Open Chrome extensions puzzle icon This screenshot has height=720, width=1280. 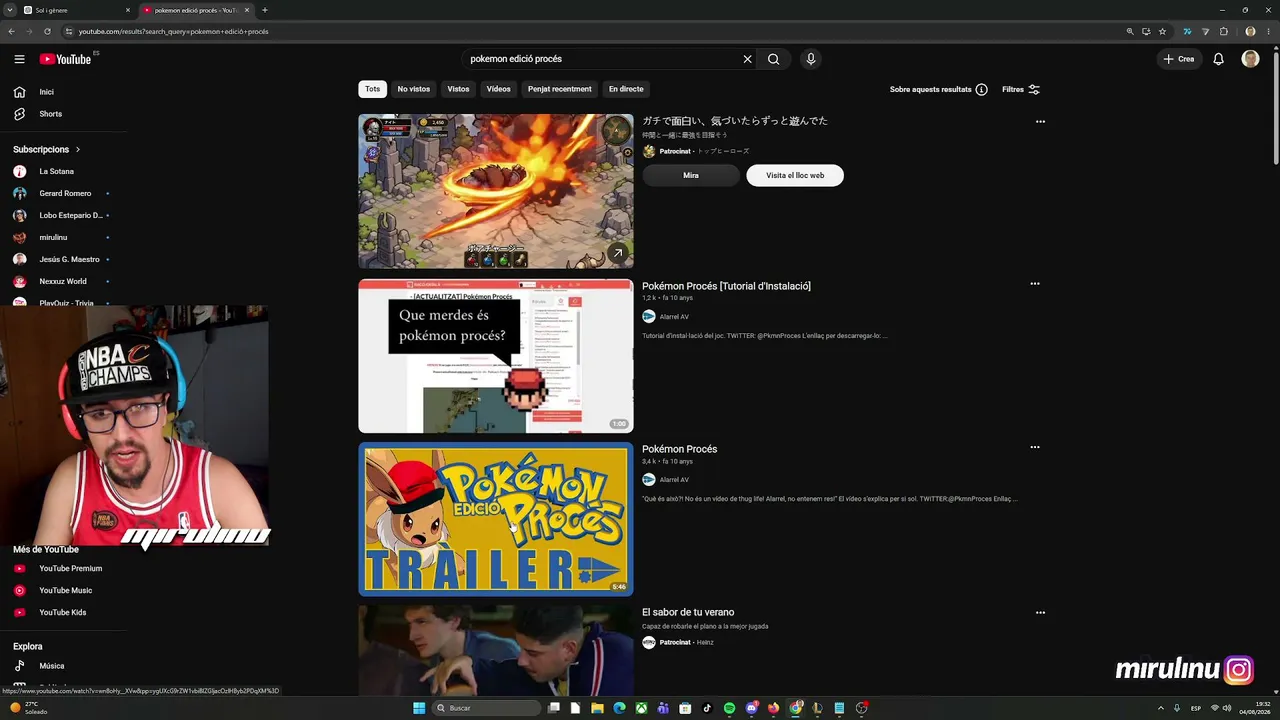1223,31
